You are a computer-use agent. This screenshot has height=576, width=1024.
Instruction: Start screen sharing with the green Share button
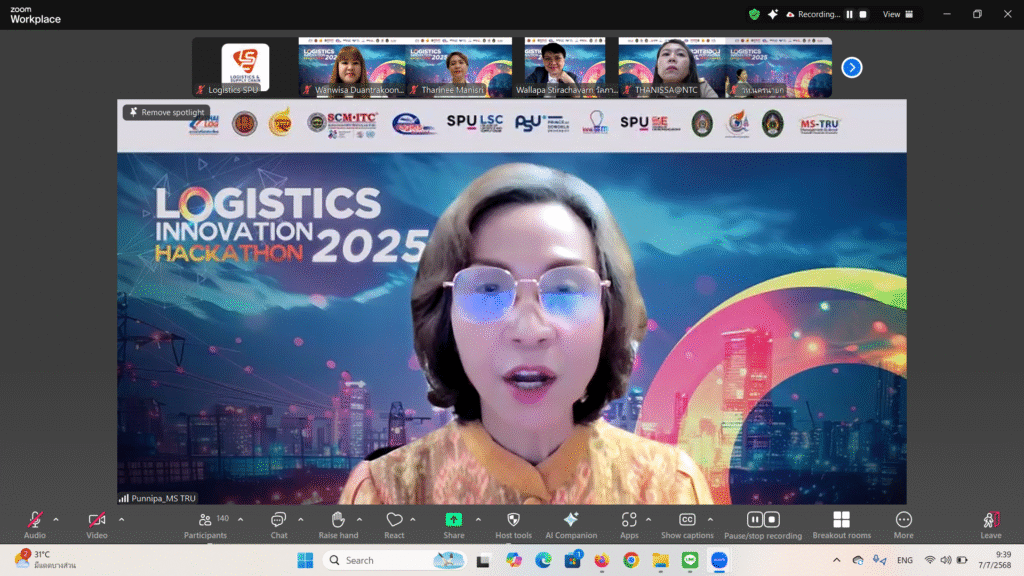(453, 524)
